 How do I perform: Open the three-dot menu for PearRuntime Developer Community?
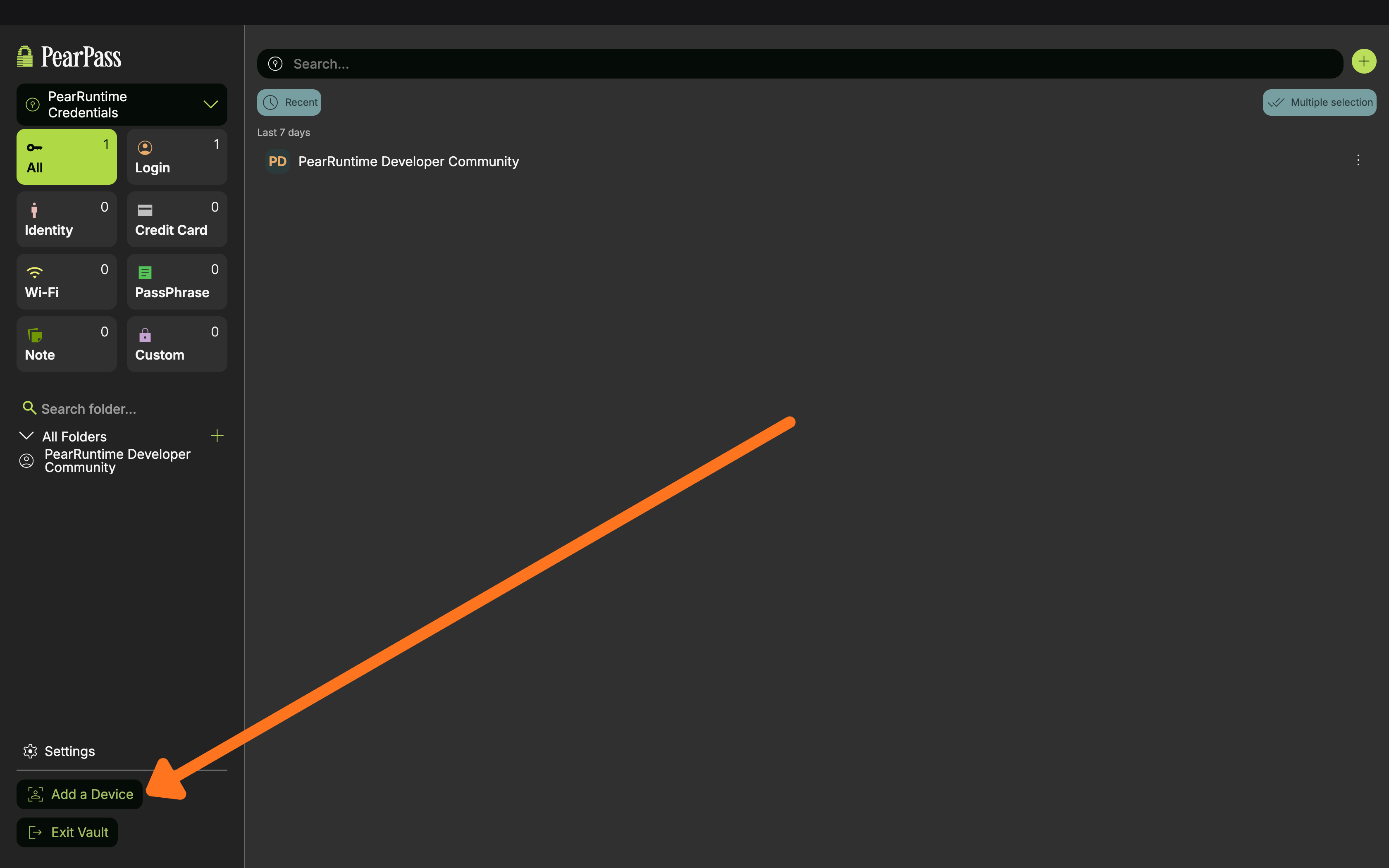[1358, 160]
